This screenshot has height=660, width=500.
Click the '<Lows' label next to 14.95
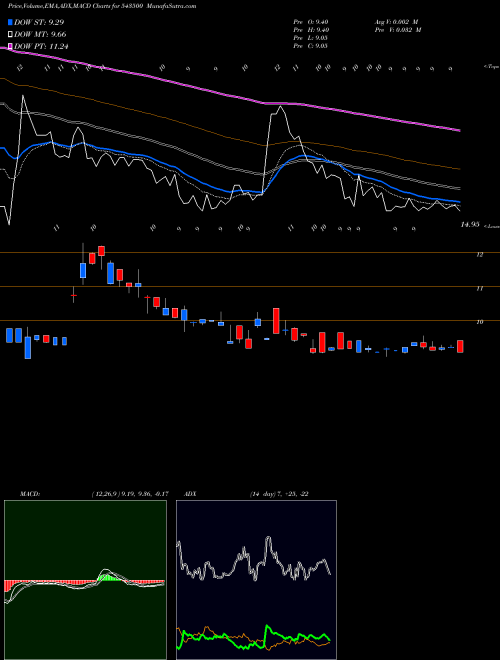[492, 226]
